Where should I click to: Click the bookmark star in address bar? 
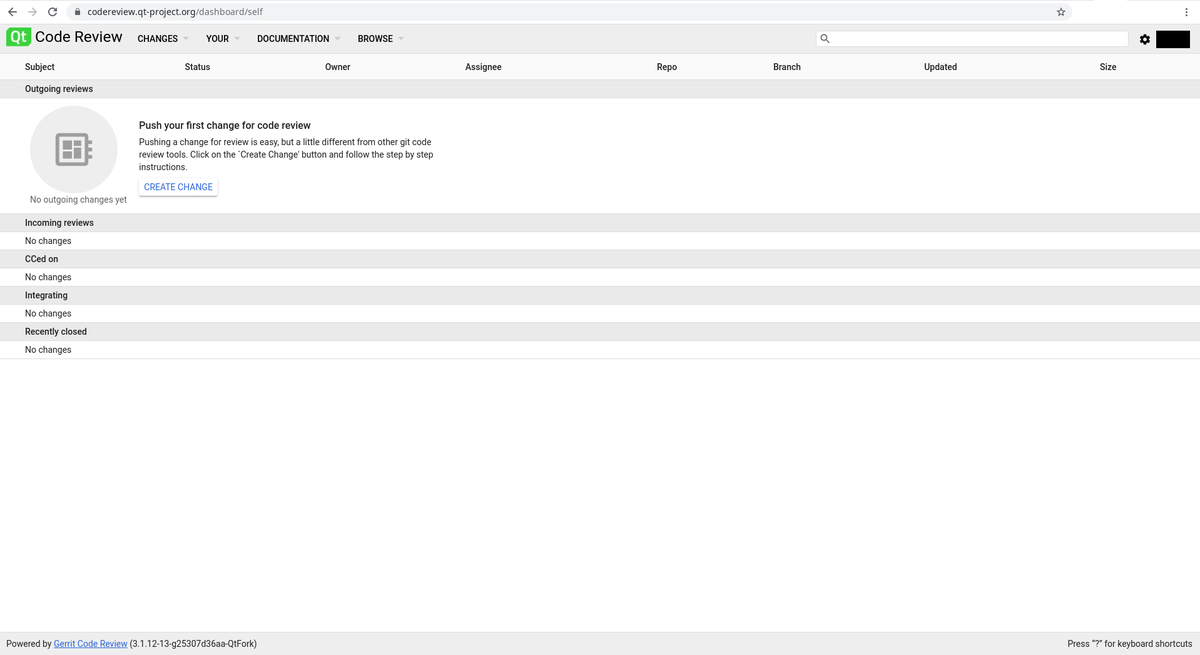pyautogui.click(x=1061, y=12)
